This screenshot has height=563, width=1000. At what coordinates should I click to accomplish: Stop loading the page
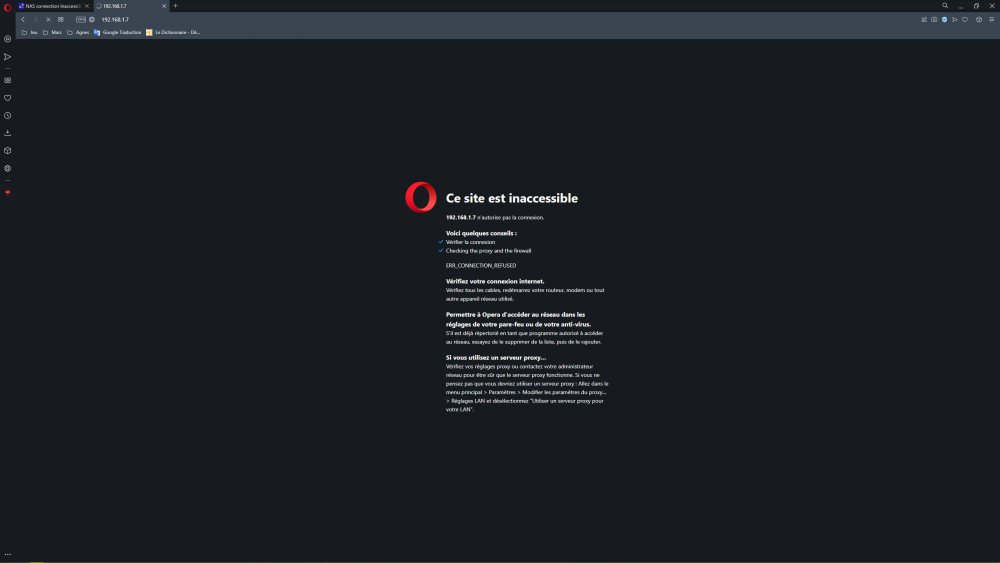tap(48, 20)
